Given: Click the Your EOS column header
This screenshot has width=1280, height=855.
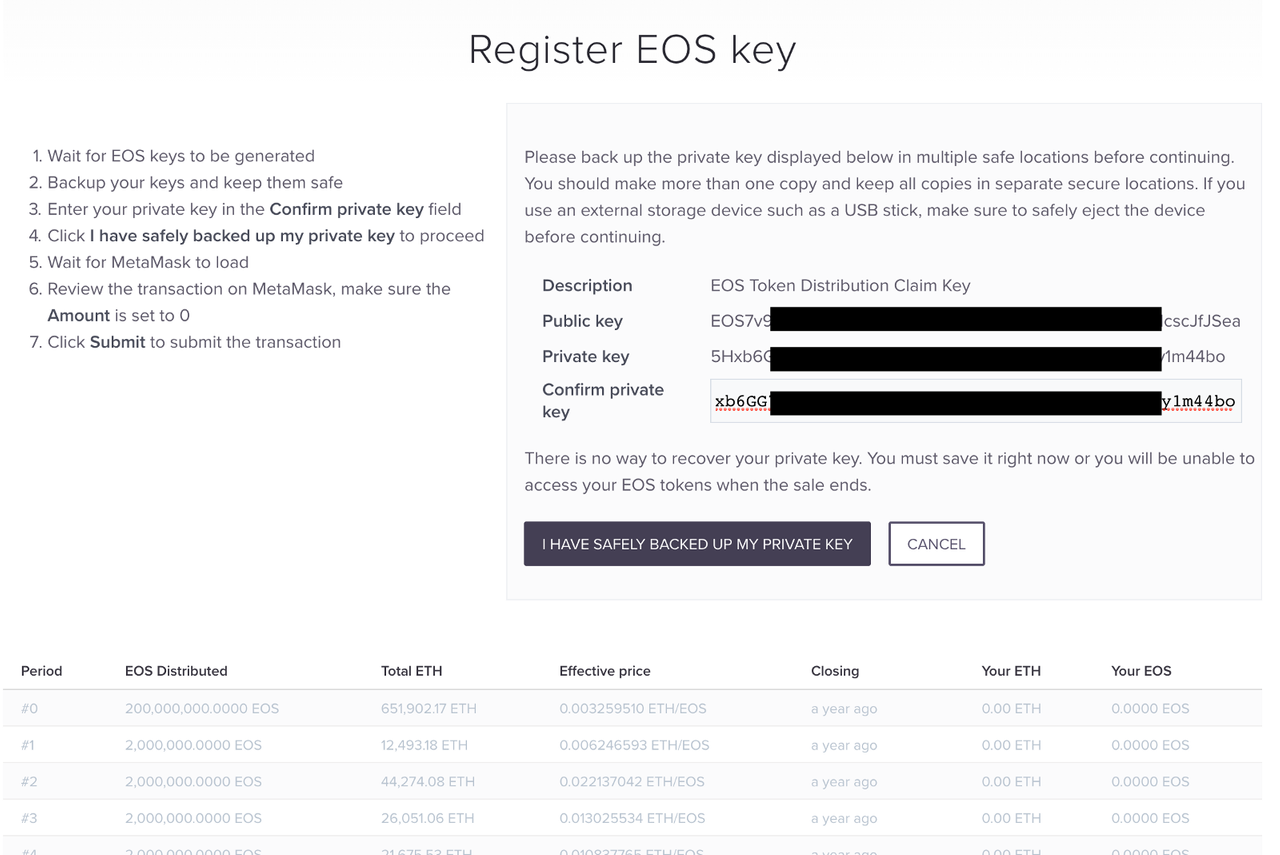Looking at the screenshot, I should 1141,671.
